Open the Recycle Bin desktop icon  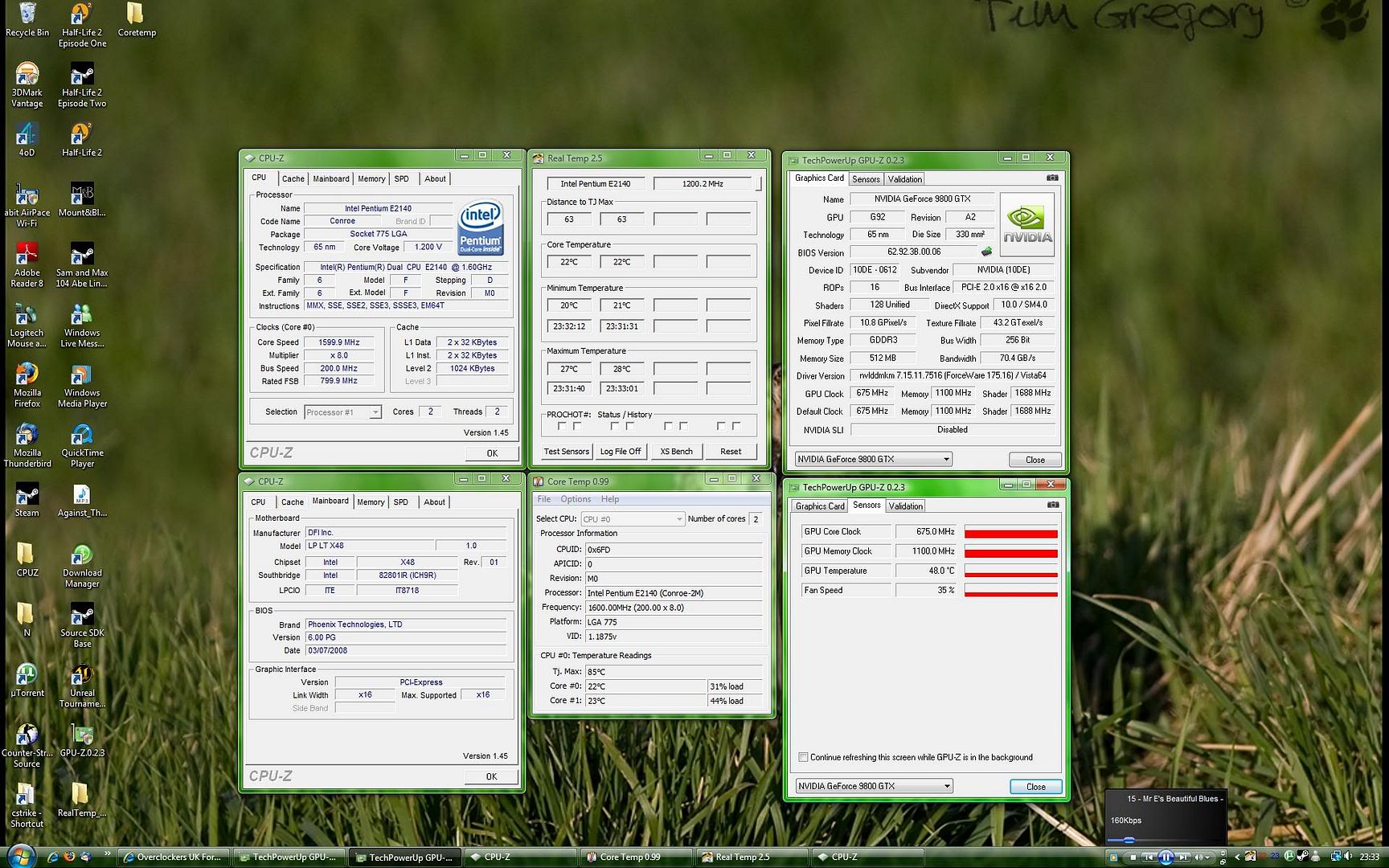coord(27,19)
